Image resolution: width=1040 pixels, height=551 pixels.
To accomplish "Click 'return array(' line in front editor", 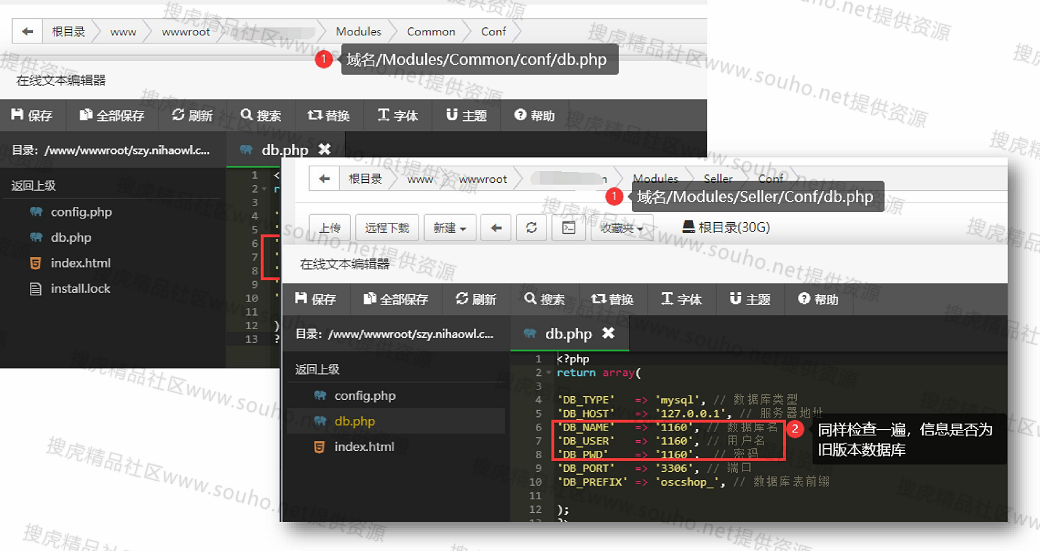I will point(598,373).
